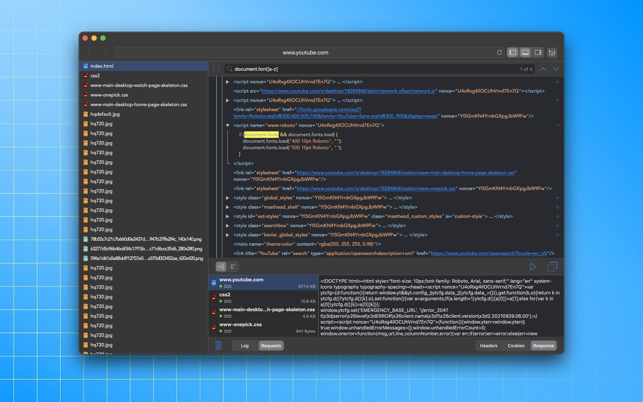643x402 pixels.
Task: Click the plus icon on the global_styles row
Action: pyautogui.click(x=557, y=198)
